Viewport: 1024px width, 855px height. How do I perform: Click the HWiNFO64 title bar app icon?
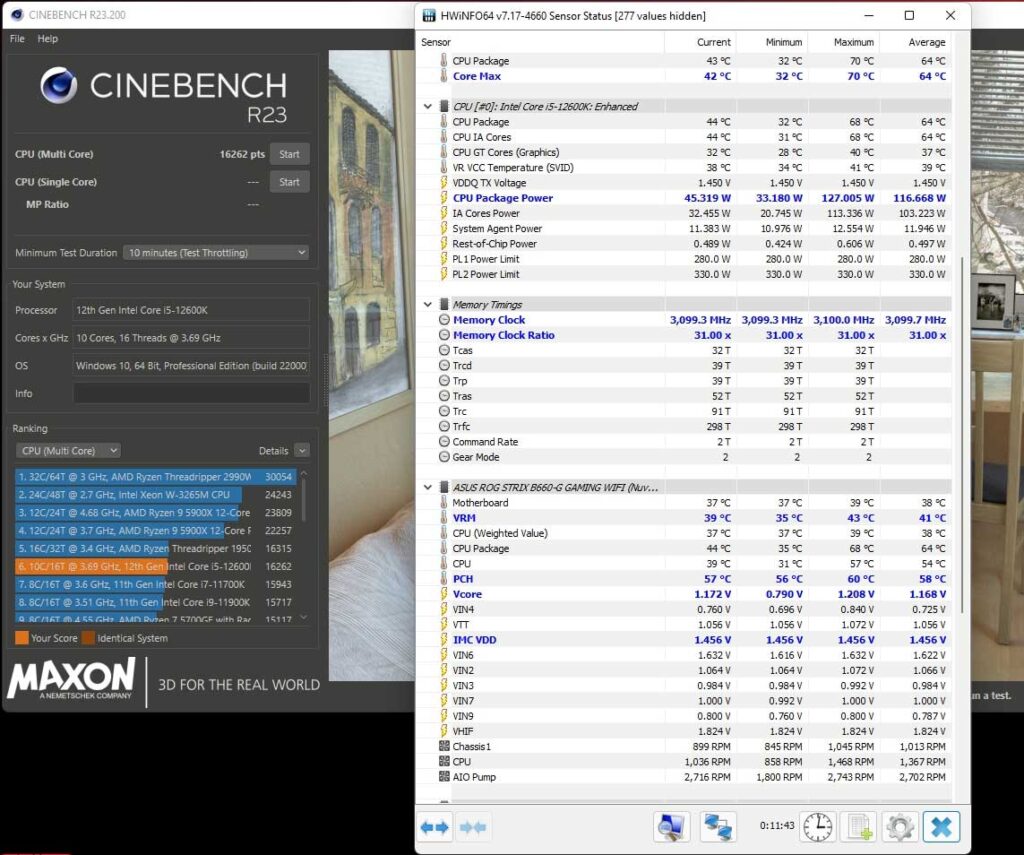[x=429, y=16]
